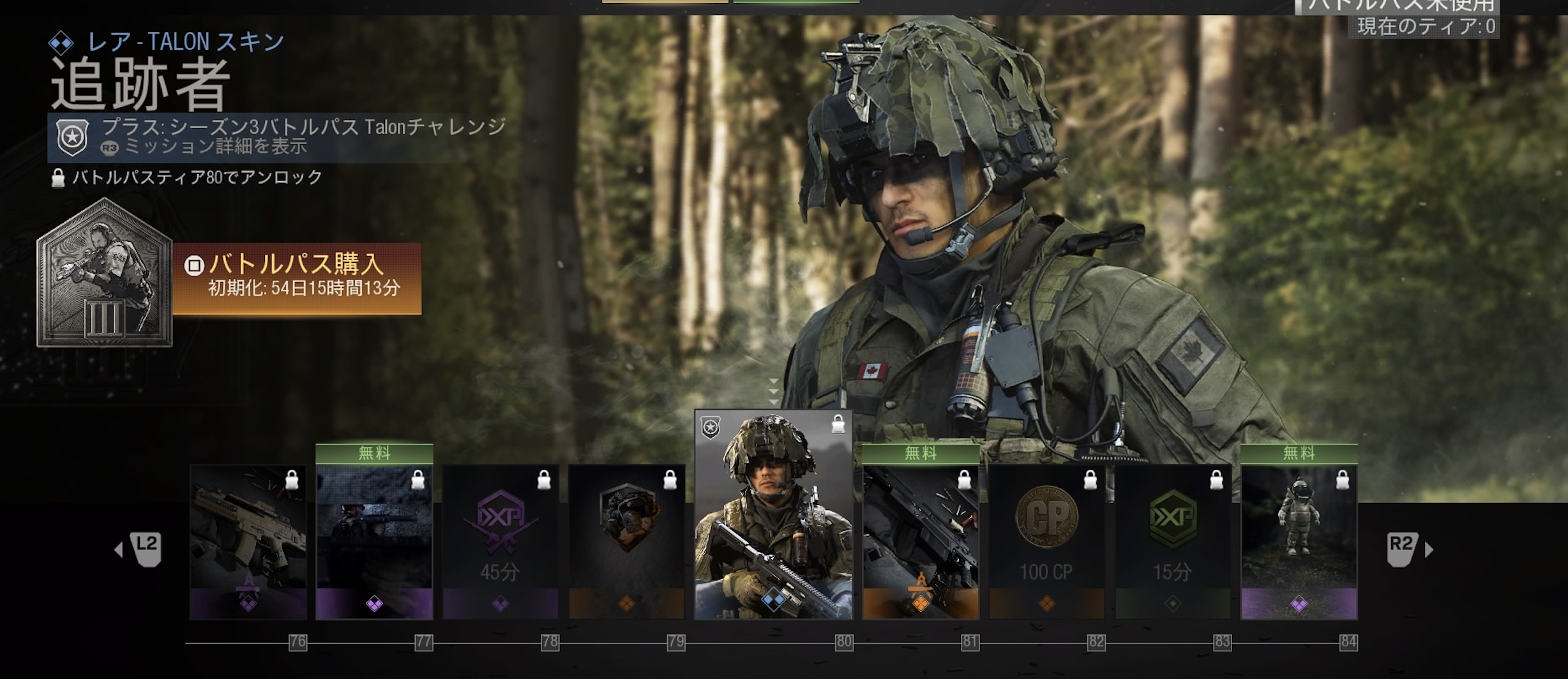This screenshot has width=1568, height=679.
Task: Open the Season III battle pass emblem
Action: point(104,273)
